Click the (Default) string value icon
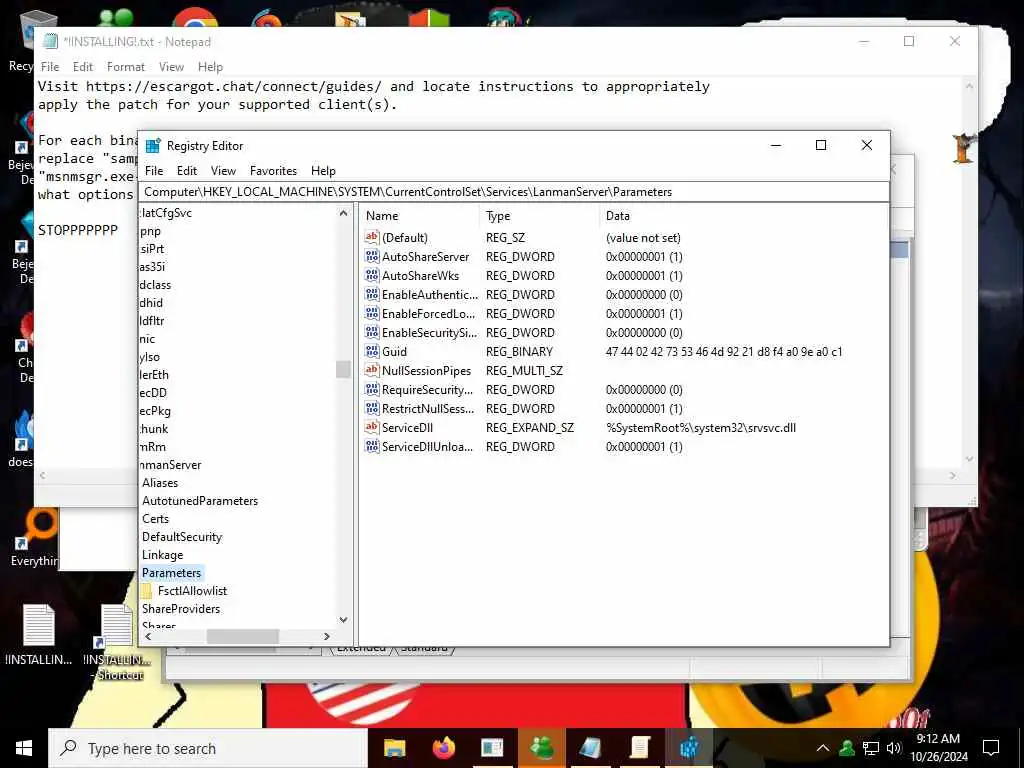The width and height of the screenshot is (1024, 768). [372, 237]
